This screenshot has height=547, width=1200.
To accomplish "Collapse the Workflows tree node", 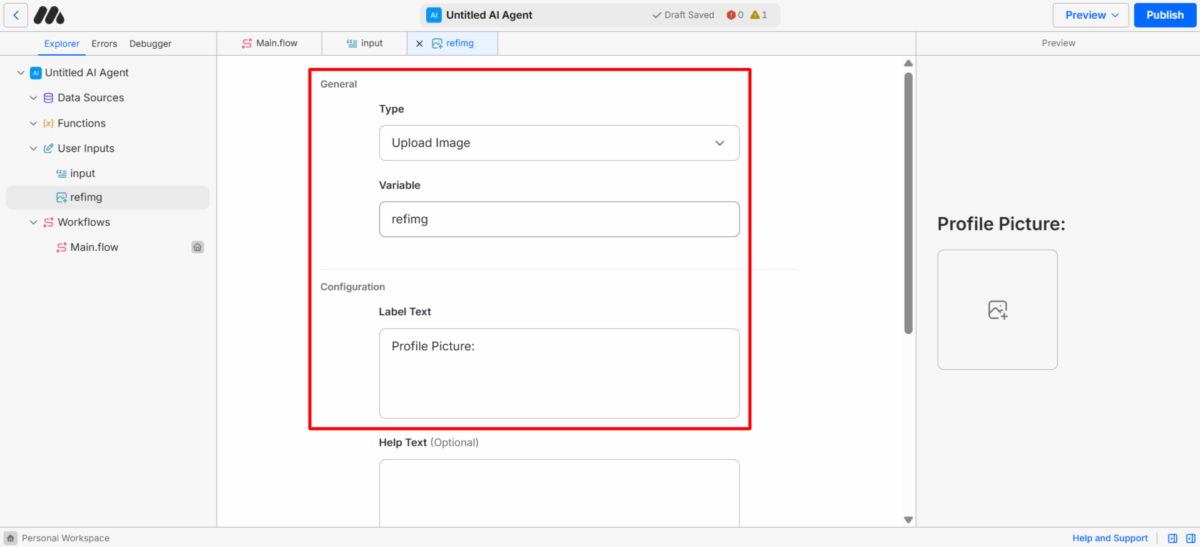I will 33,222.
